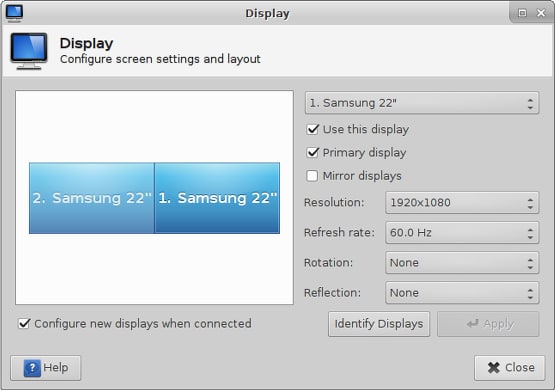This screenshot has width=555, height=390.
Task: Select the '2. Samsung 22"' monitor in layout preview
Action: click(92, 198)
